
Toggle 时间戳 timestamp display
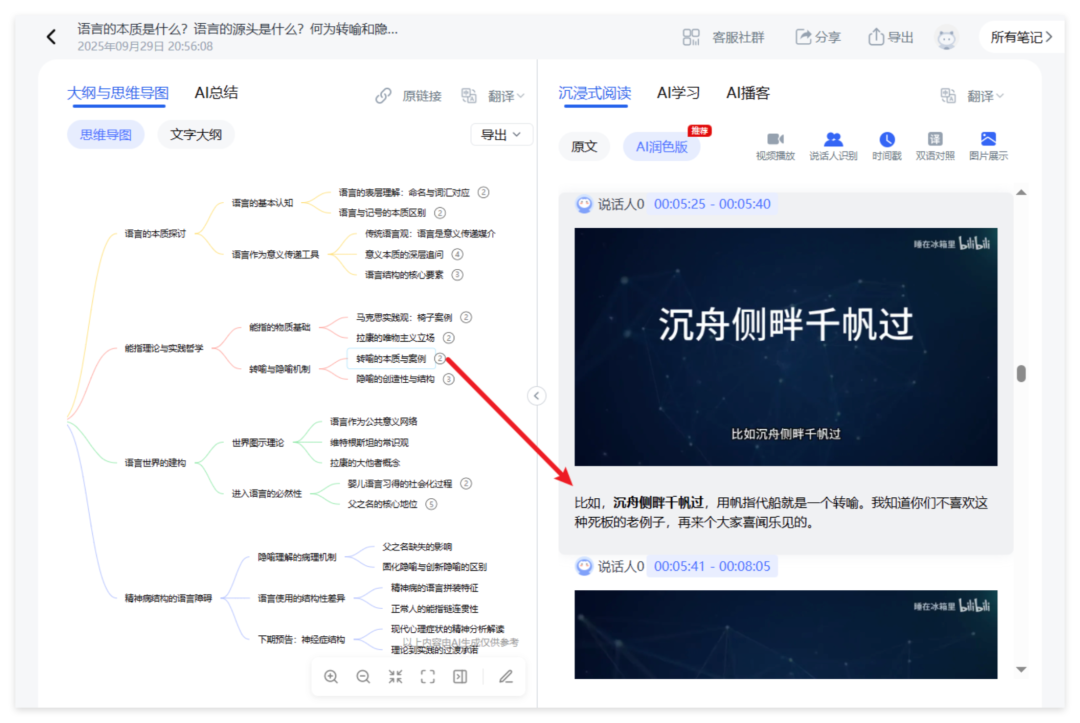coord(887,146)
